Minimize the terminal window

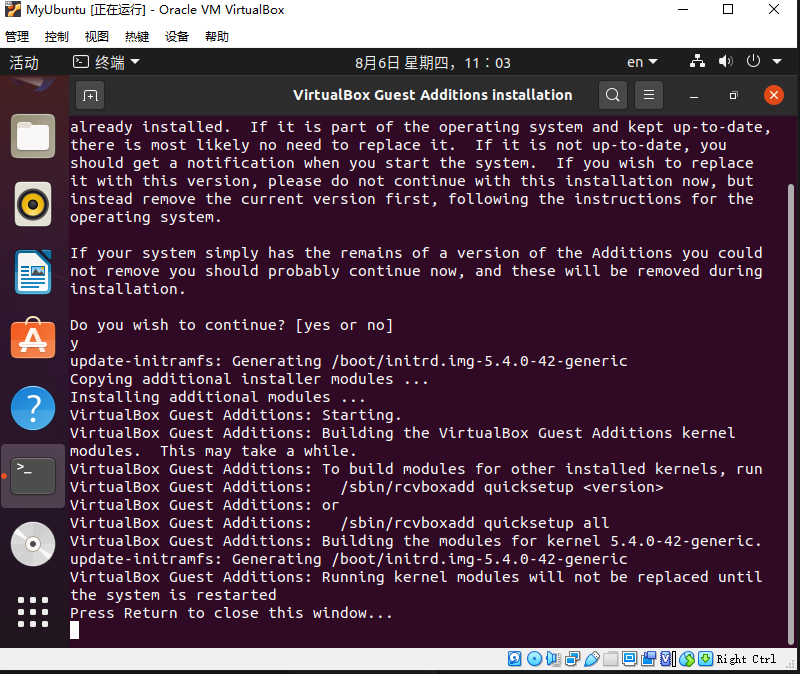tap(694, 96)
